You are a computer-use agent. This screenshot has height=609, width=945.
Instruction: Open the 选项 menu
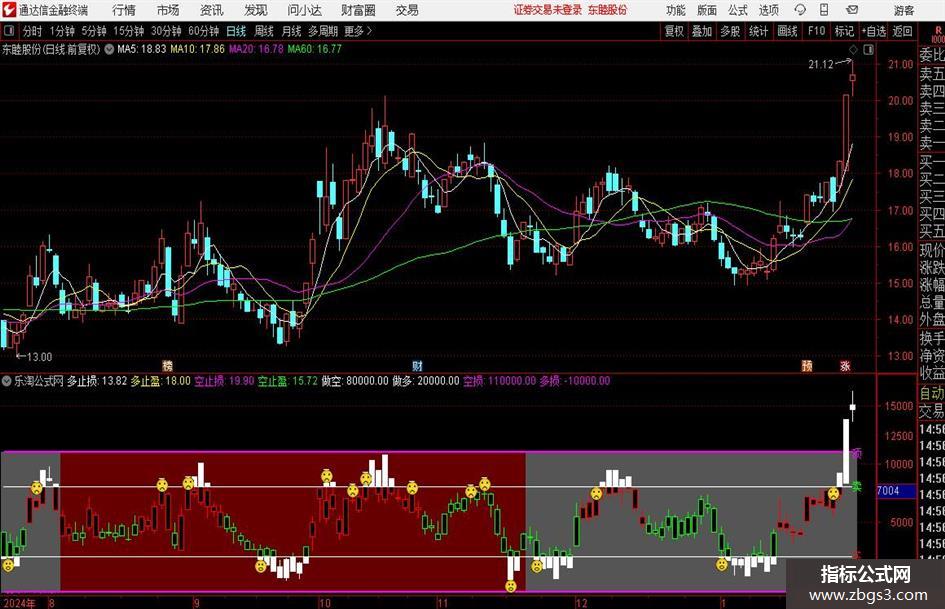click(768, 10)
